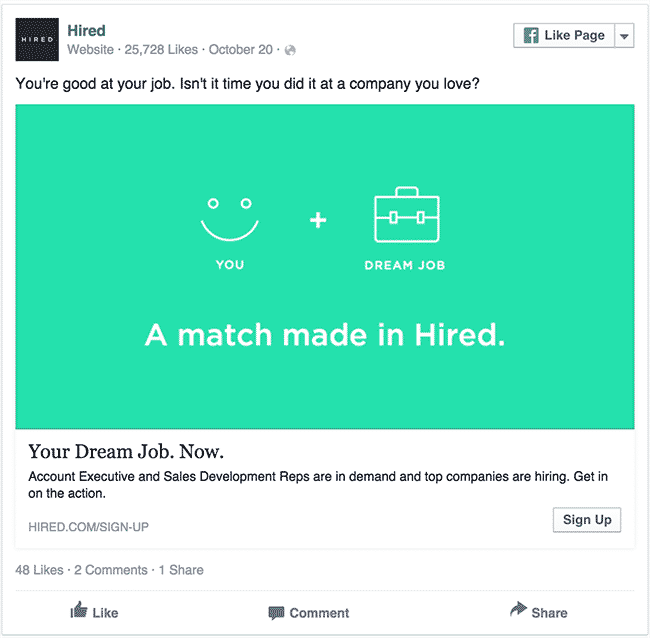Click the Sign Up button
The width and height of the screenshot is (650, 638).
587,520
